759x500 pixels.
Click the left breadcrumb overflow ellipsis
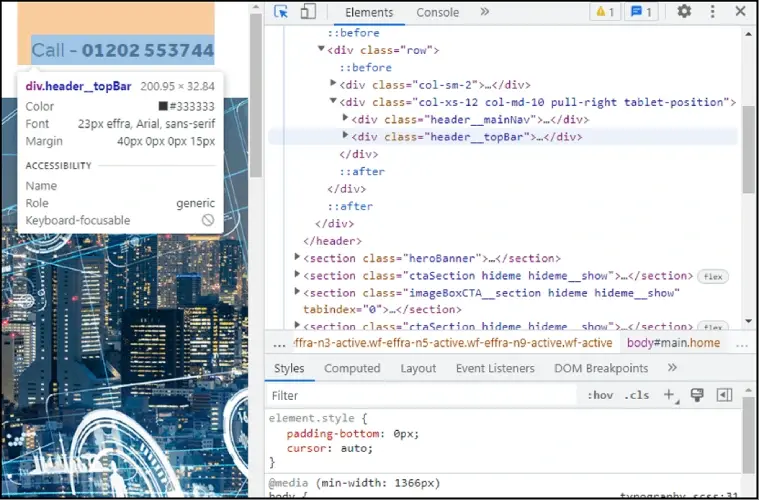pos(279,344)
